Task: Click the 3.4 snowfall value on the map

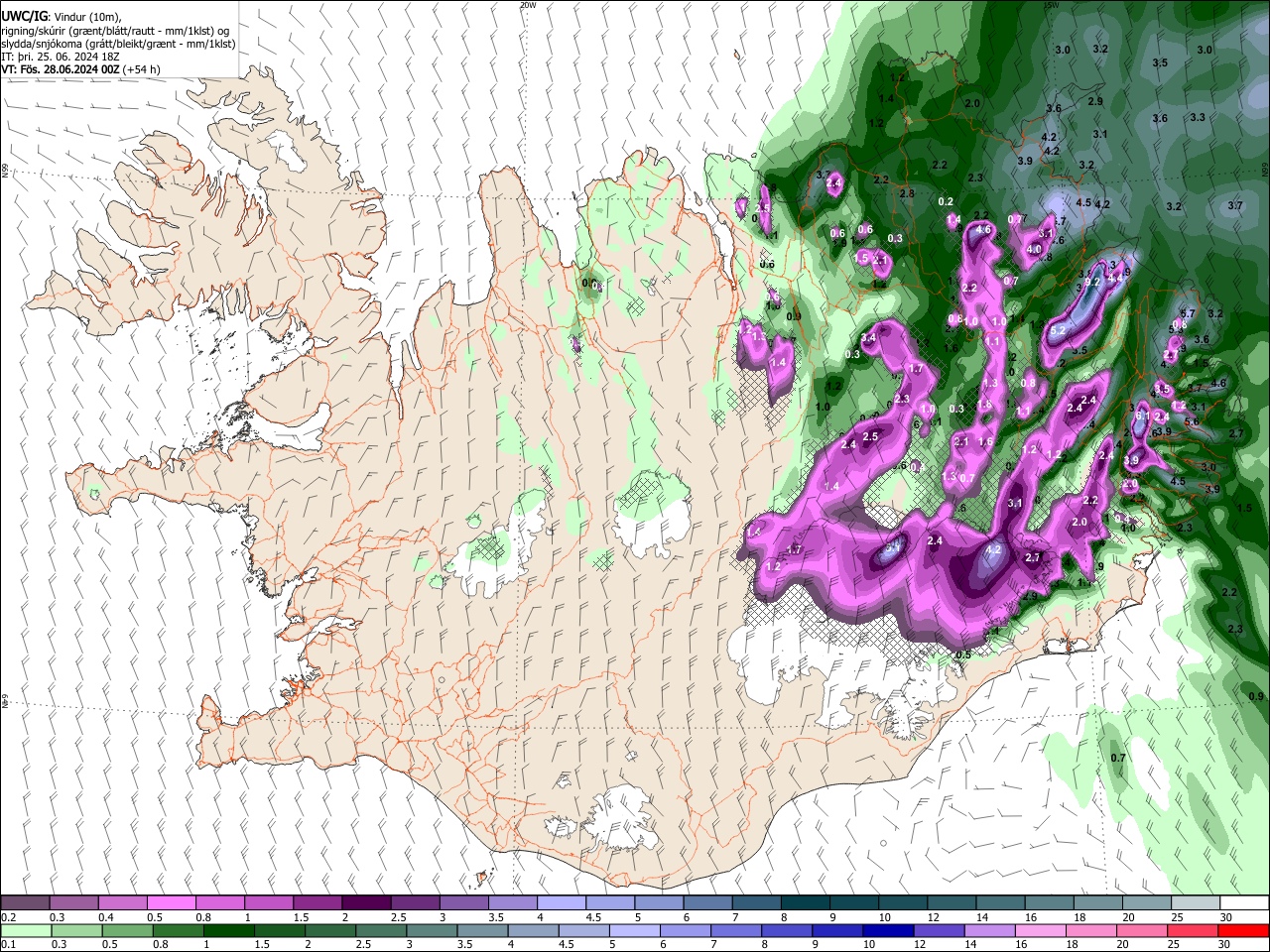Action: [x=869, y=338]
